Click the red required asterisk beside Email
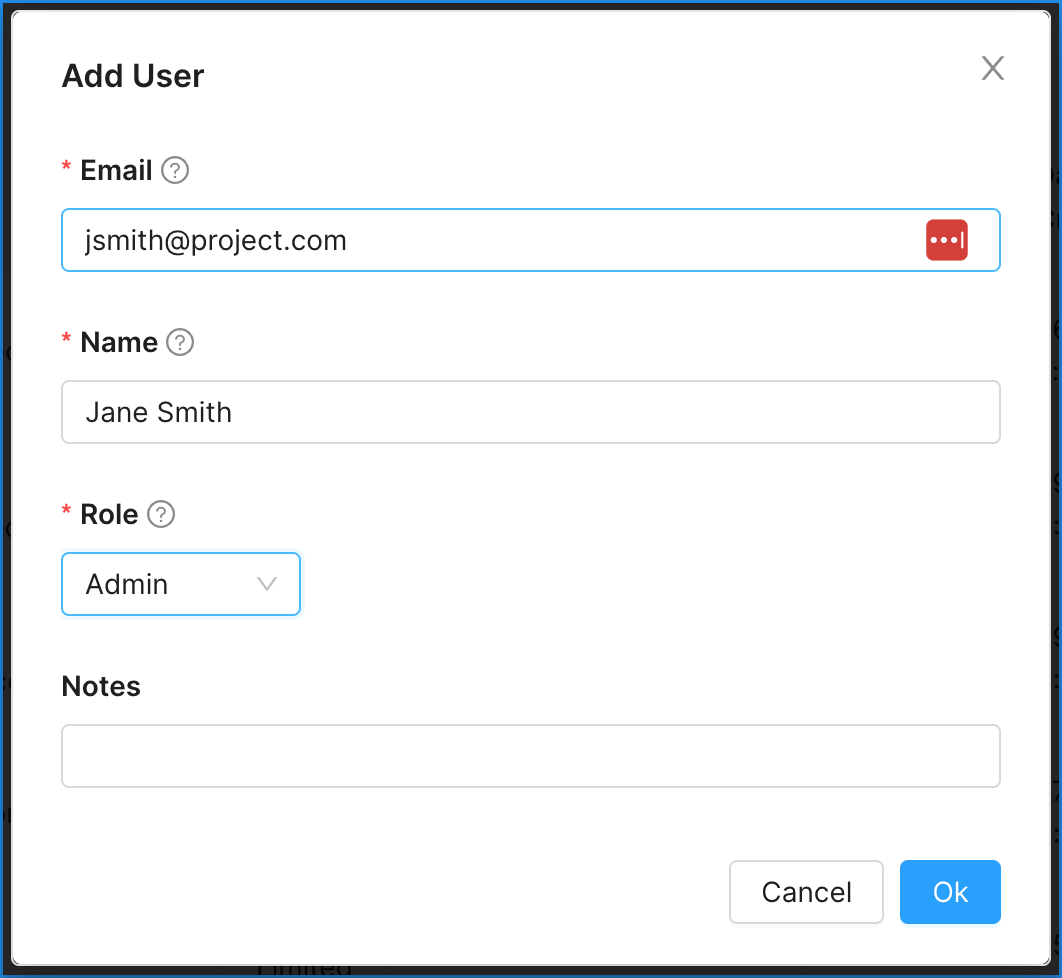The height and width of the screenshot is (978, 1062). pyautogui.click(x=66, y=166)
